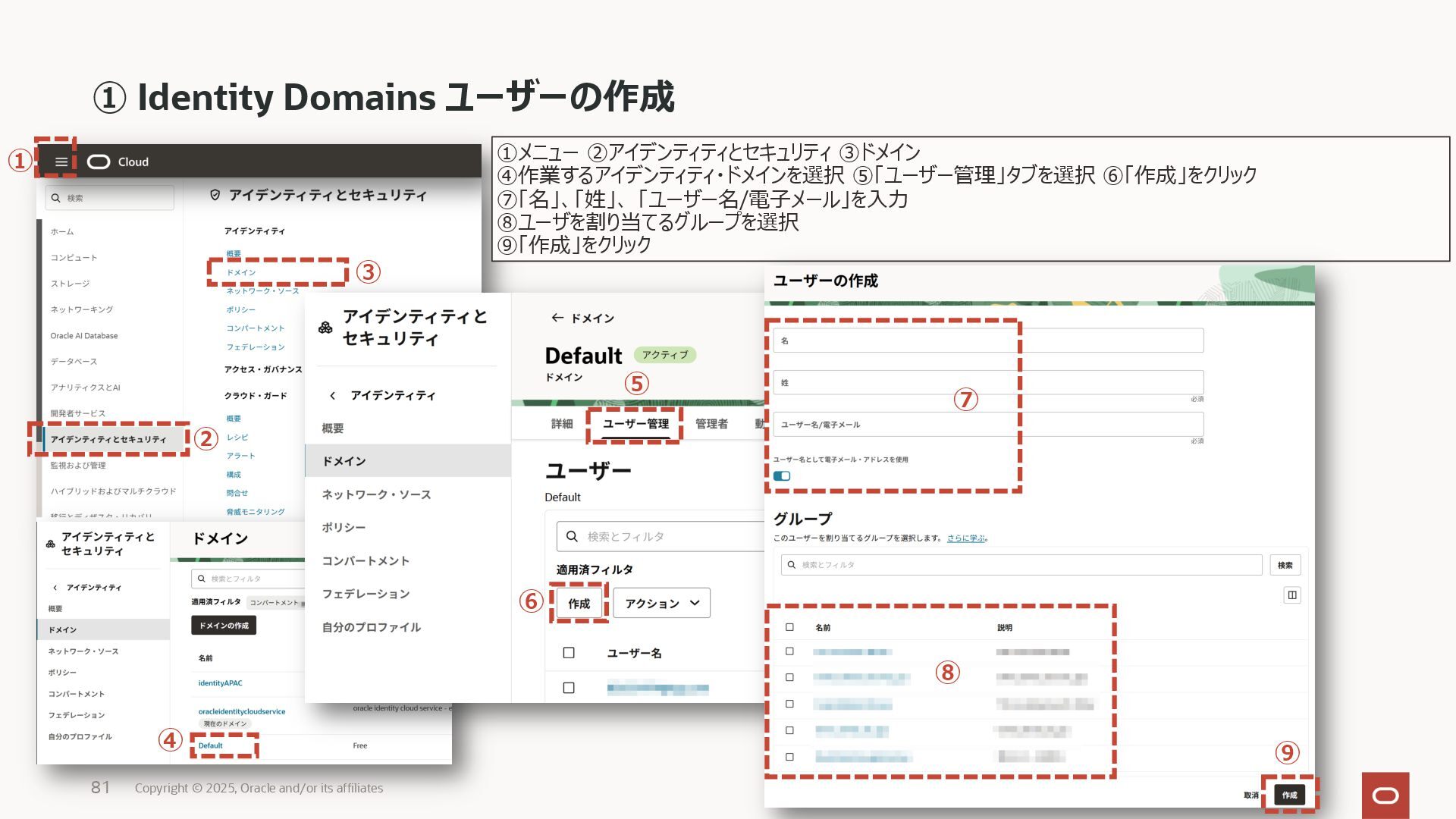This screenshot has height=819, width=1456.
Task: Click the magnifier in 検索とフィルタ user search
Action: pyautogui.click(x=573, y=536)
